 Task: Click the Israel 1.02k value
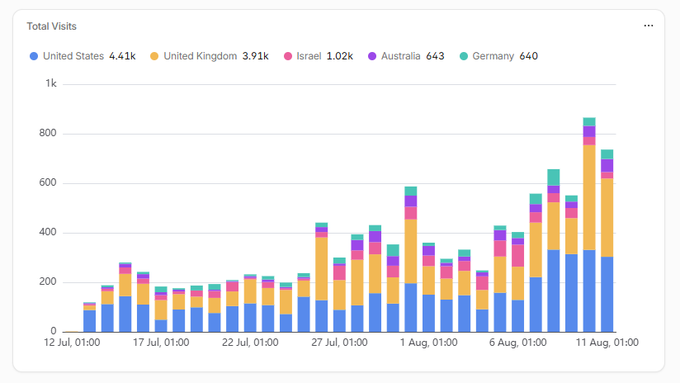[x=340, y=56]
